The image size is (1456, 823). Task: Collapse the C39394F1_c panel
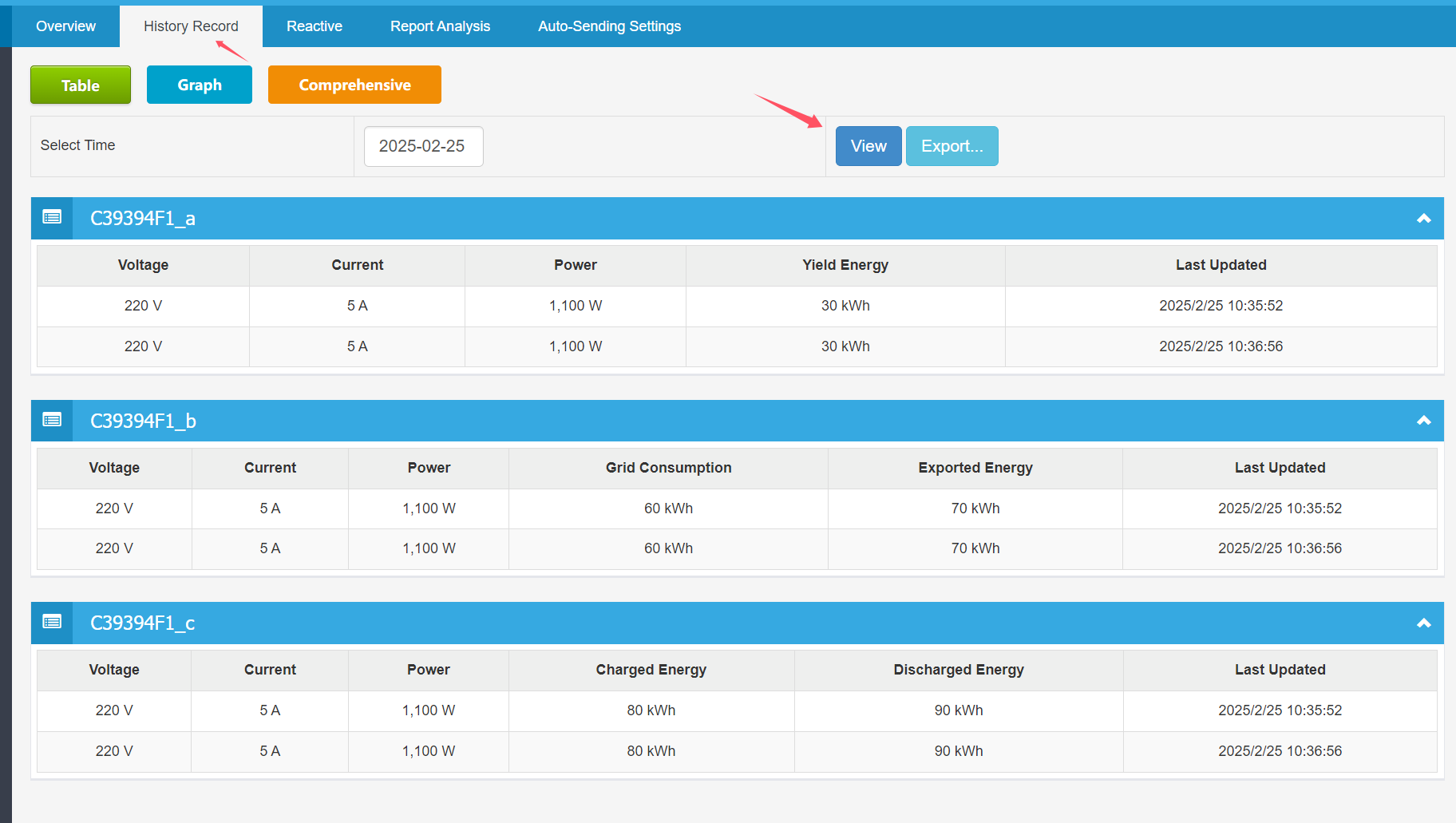click(1423, 623)
